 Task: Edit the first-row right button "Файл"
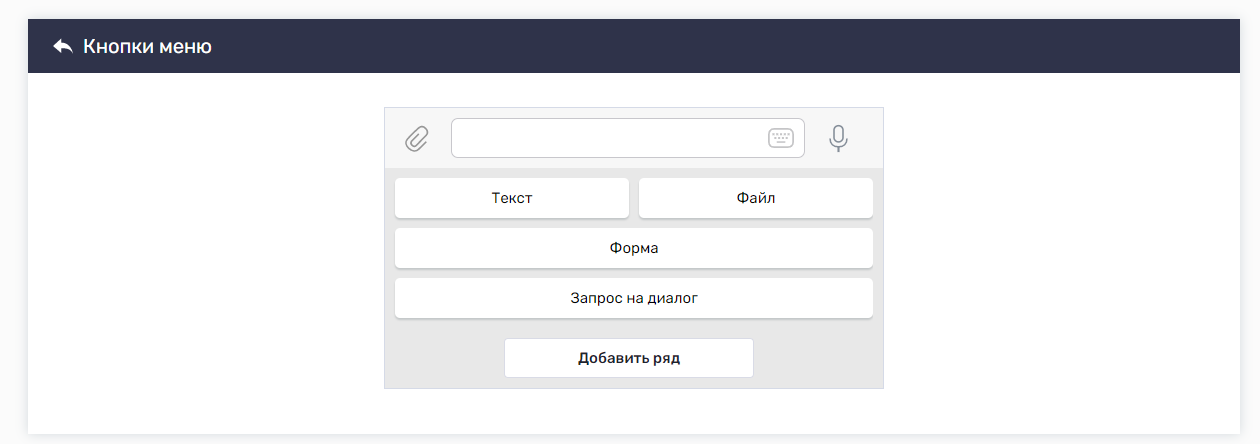(756, 198)
